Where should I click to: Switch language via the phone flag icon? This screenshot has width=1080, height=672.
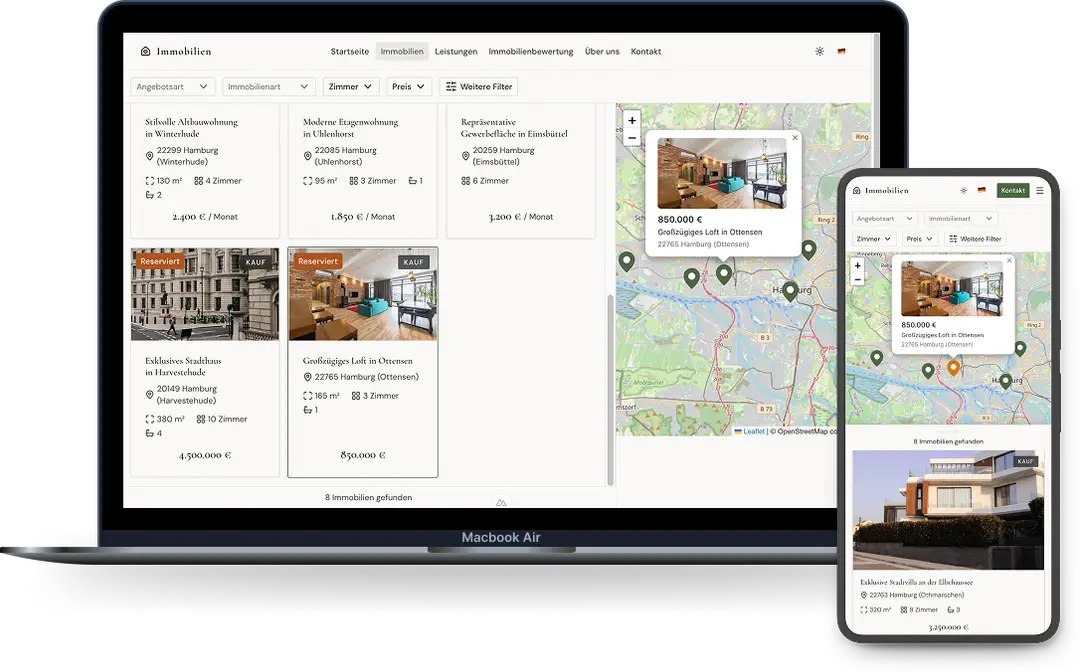[982, 190]
